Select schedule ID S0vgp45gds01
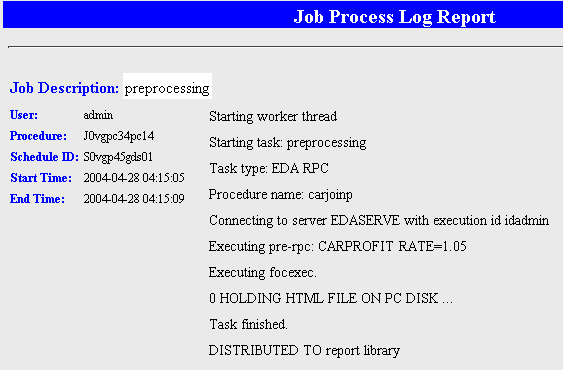The image size is (563, 370). tap(118, 157)
